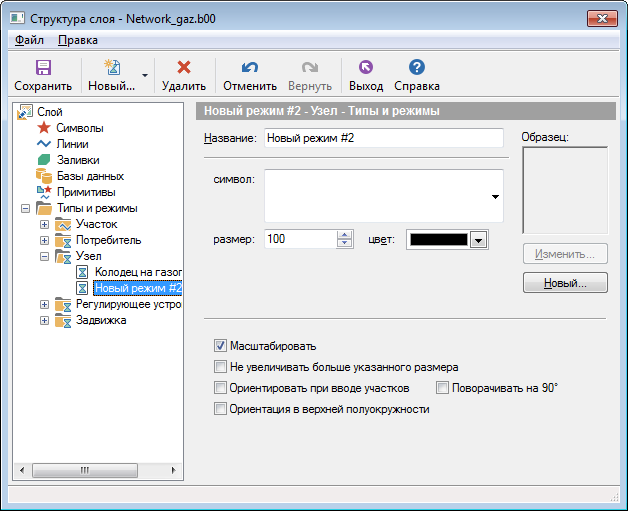Image resolution: width=628 pixels, height=511 pixels.
Task: Enable Поворачивать на 90° checkbox
Action: 443,388
